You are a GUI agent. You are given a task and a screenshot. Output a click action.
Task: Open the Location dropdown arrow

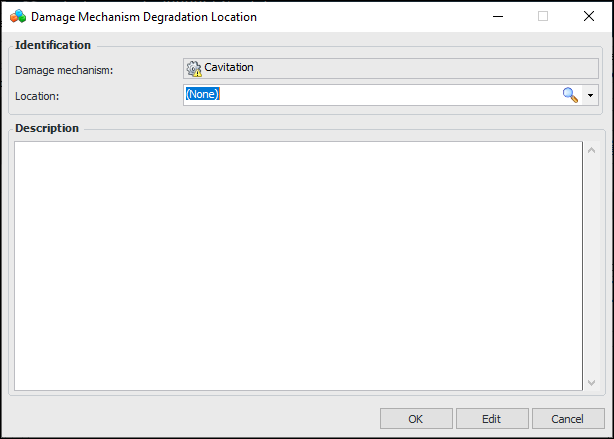[590, 95]
